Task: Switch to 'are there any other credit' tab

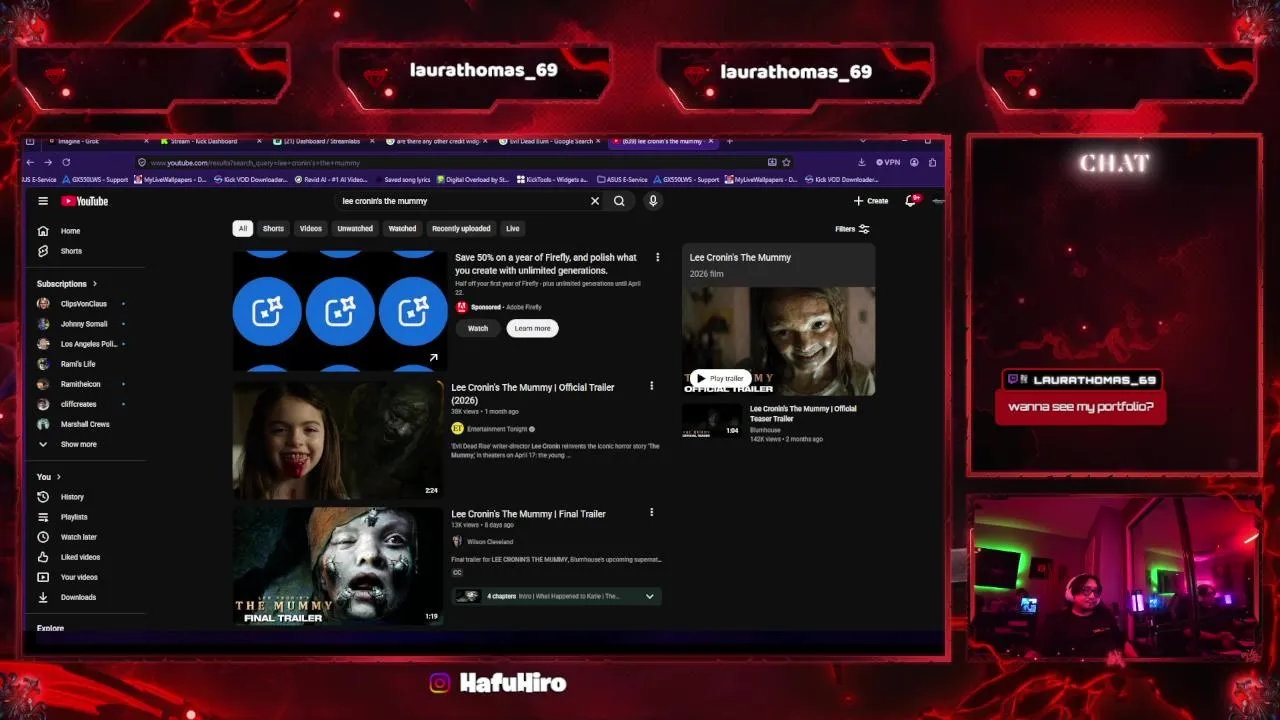Action: [x=431, y=141]
